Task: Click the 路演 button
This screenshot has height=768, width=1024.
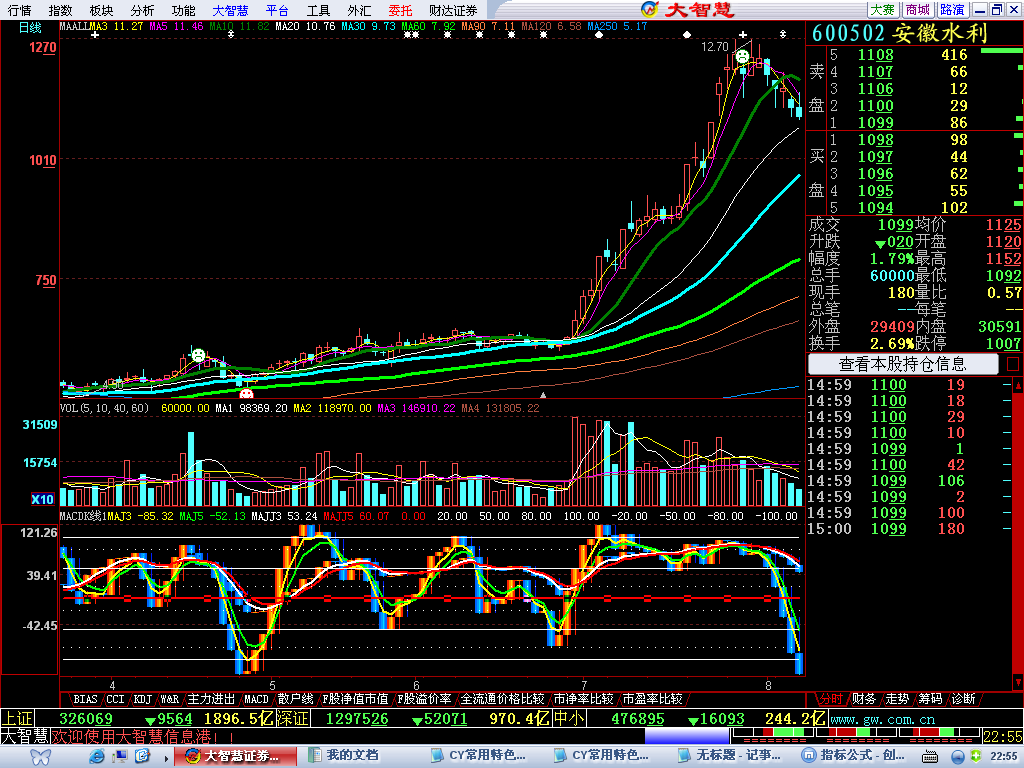Action: [x=952, y=10]
